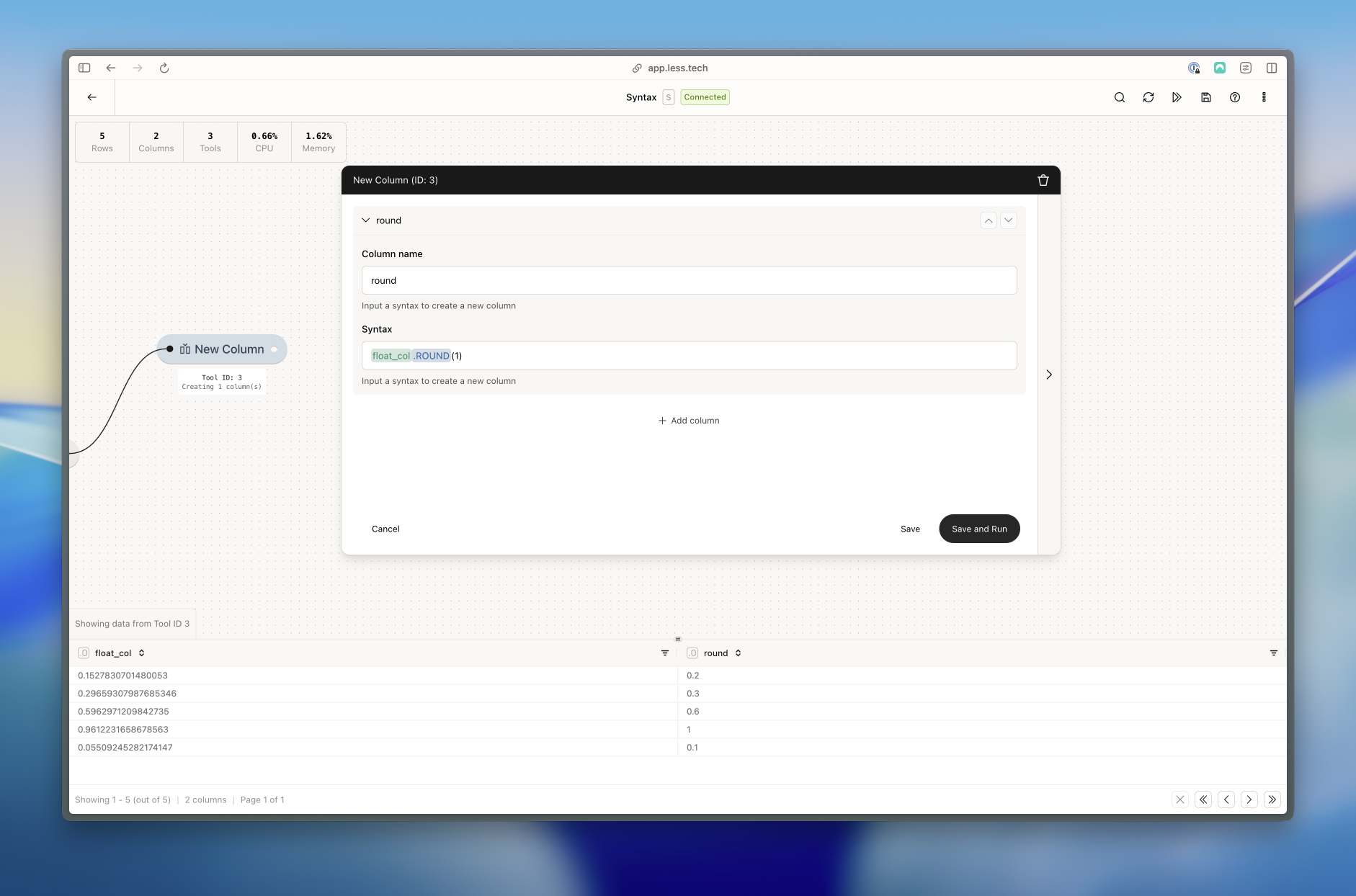The width and height of the screenshot is (1356, 896).
Task: Click the browser forward arrow
Action: [138, 68]
